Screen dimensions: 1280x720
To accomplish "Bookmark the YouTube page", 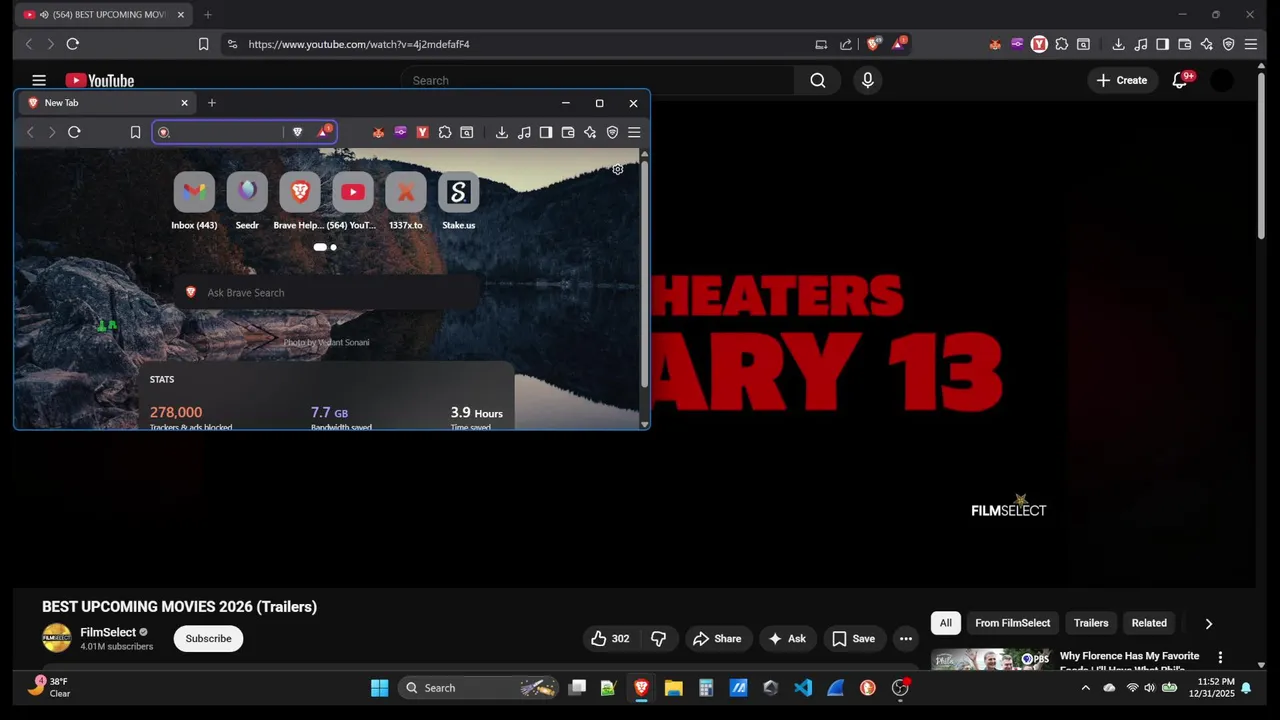I will 203,44.
